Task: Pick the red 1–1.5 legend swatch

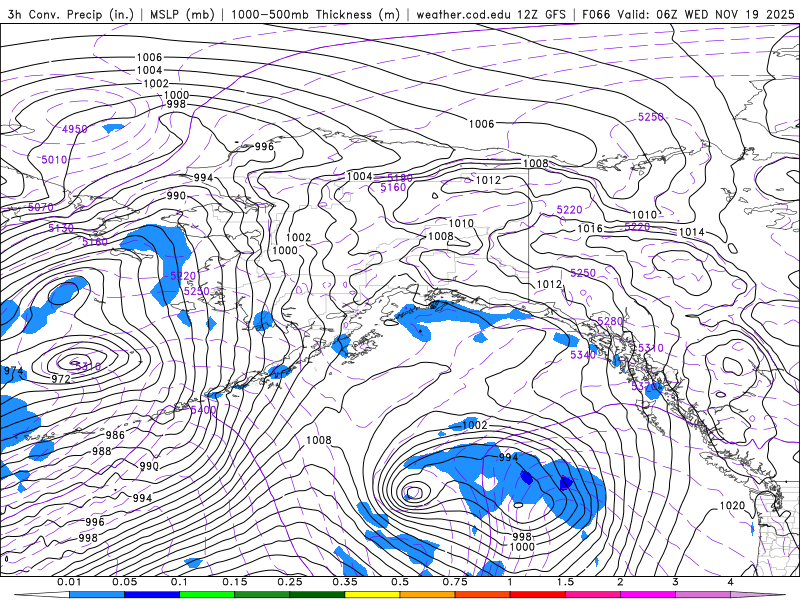Action: coord(538,595)
